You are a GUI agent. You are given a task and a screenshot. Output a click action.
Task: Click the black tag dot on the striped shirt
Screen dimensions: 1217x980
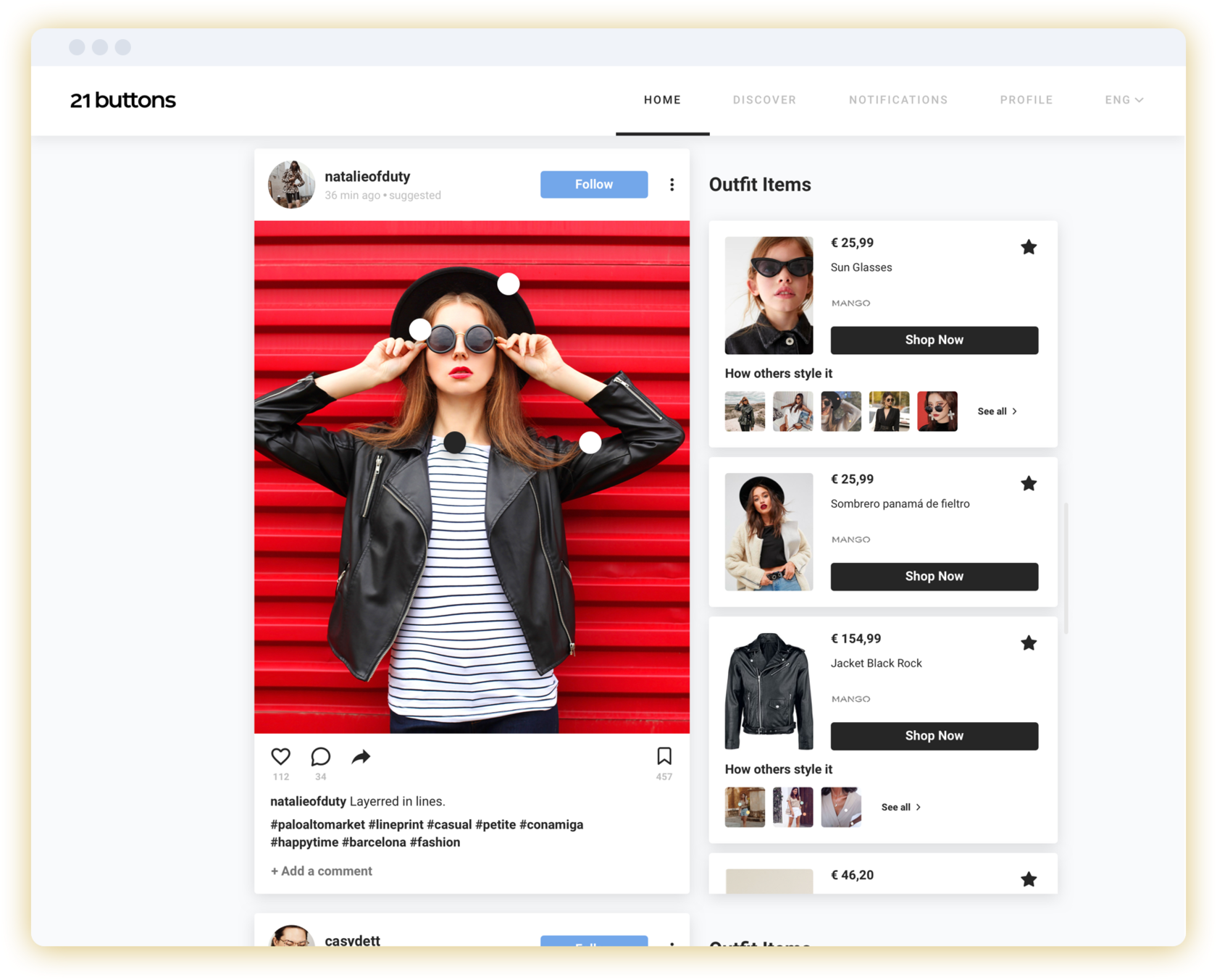[x=454, y=442]
